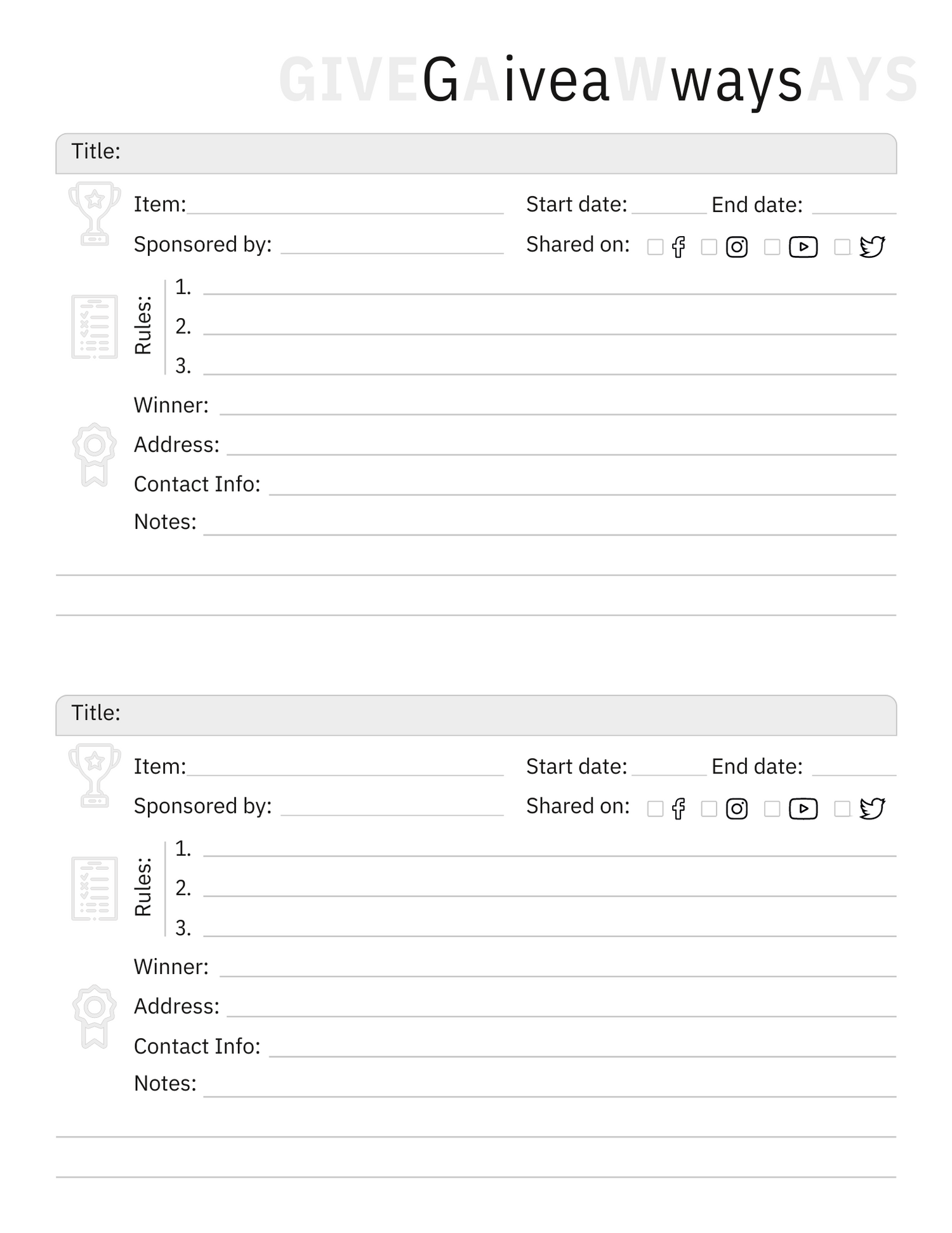Viewport: 952px width, 1233px height.
Task: Click the Instagram icon in the first giveaway
Action: [736, 246]
